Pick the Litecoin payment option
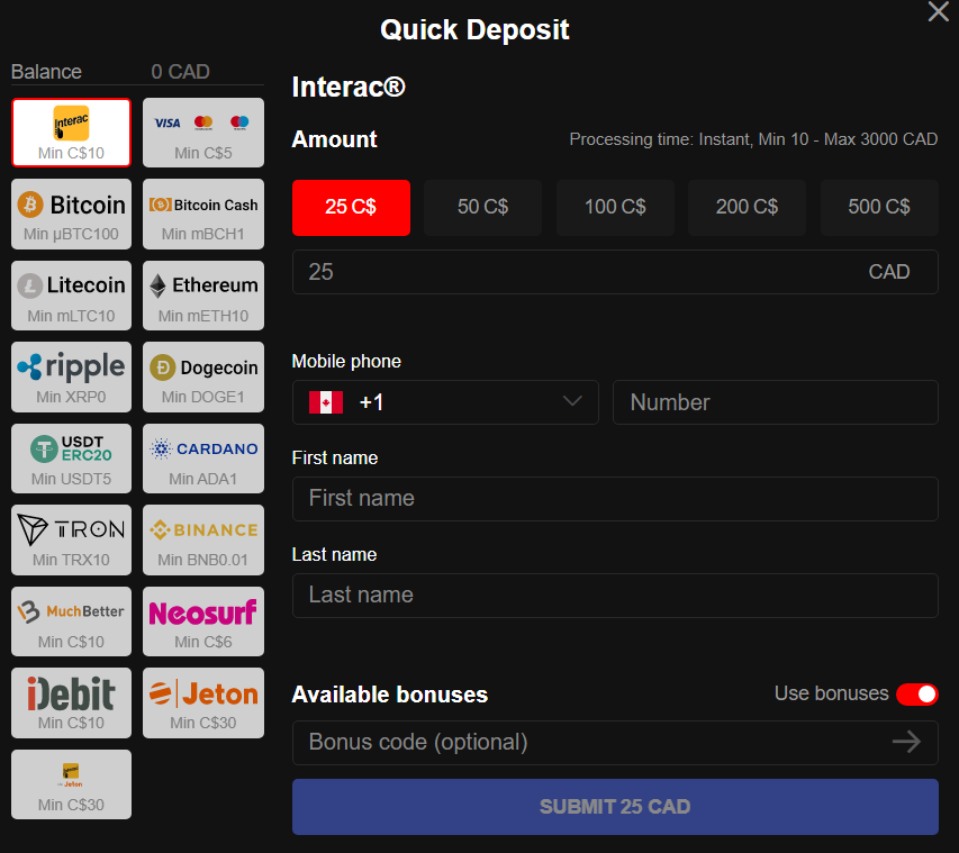This screenshot has width=959, height=853. (71, 296)
